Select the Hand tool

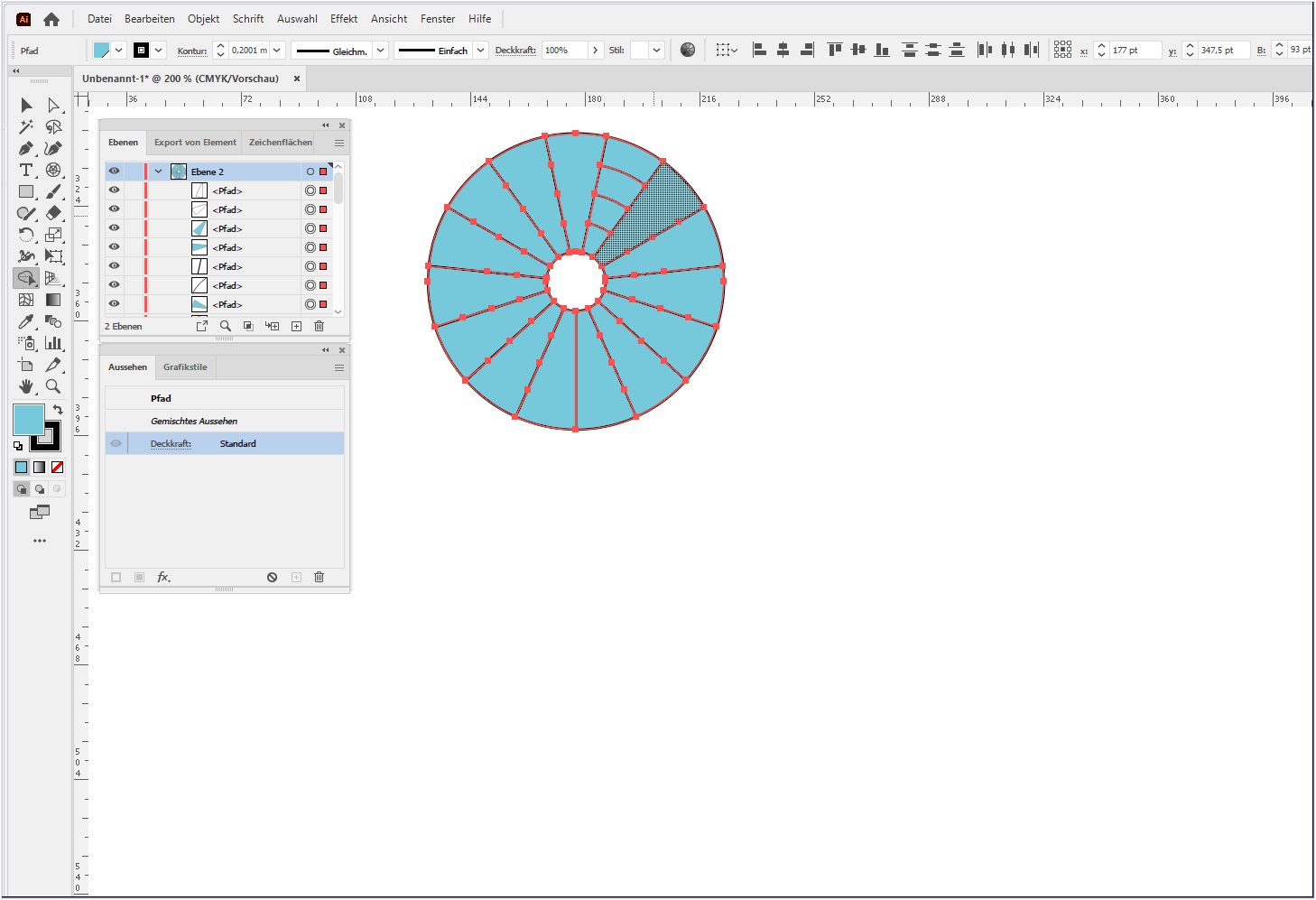click(24, 386)
